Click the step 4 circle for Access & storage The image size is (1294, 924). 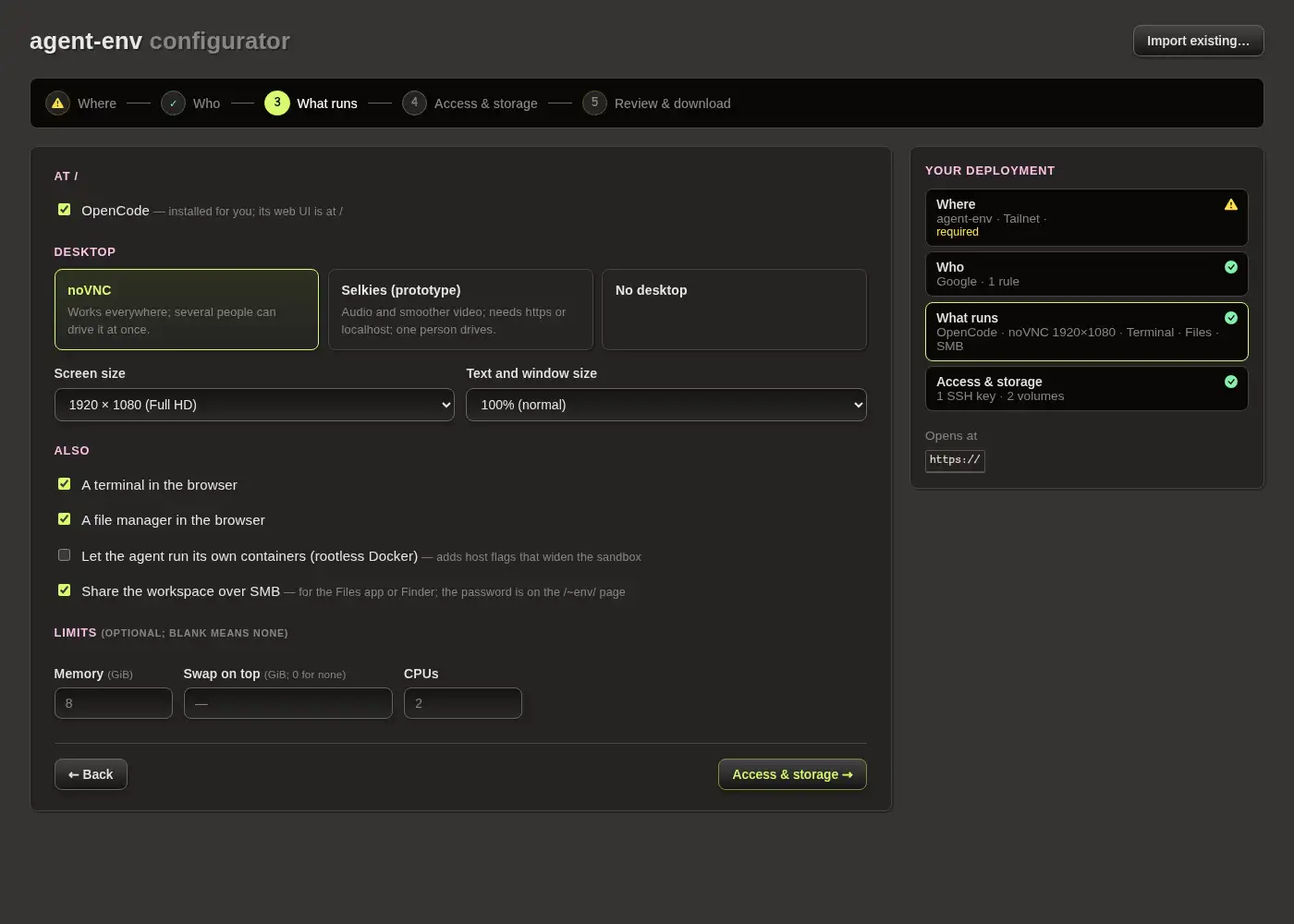tap(414, 103)
